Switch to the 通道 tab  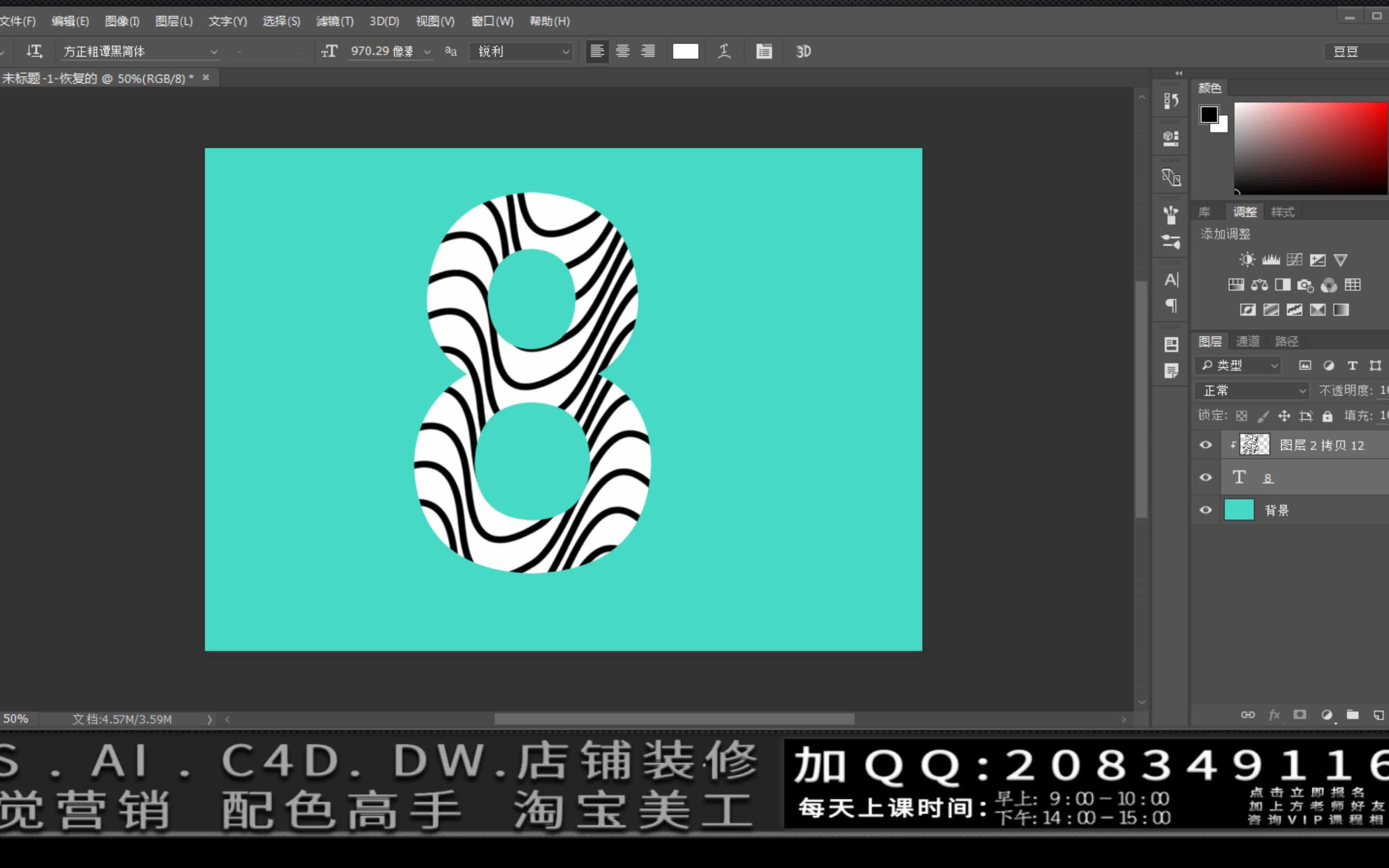click(x=1248, y=341)
